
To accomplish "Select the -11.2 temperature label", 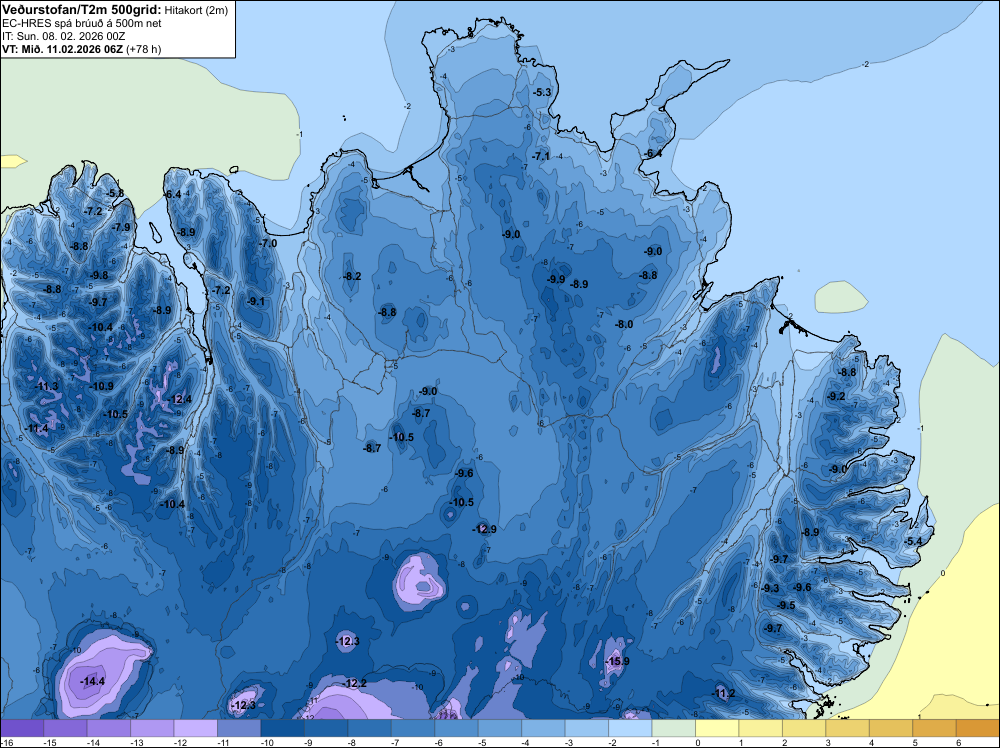I will [x=723, y=693].
